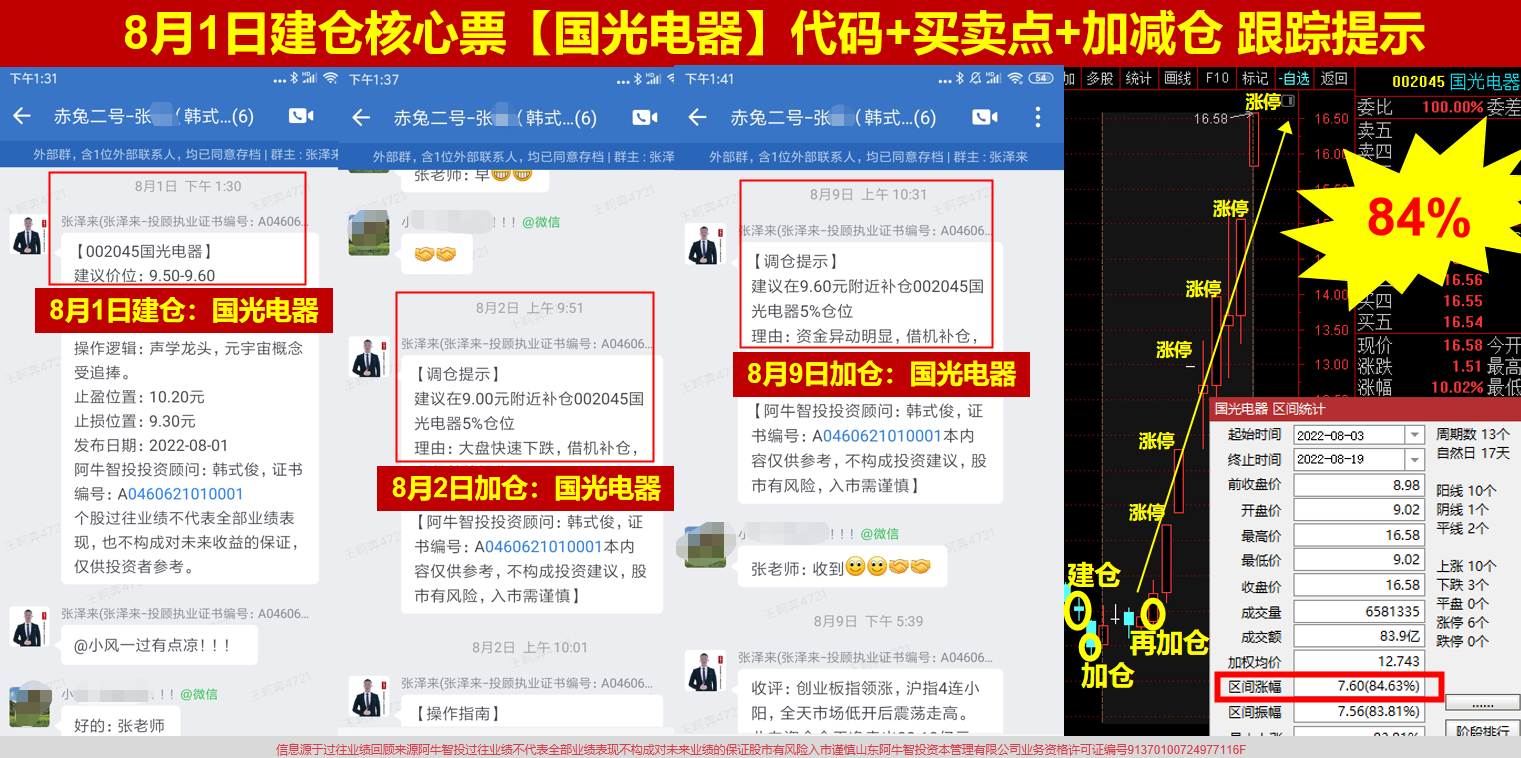Open member avatar beside 张老师:收到 message
Image resolution: width=1521 pixels, height=758 pixels.
tap(705, 545)
